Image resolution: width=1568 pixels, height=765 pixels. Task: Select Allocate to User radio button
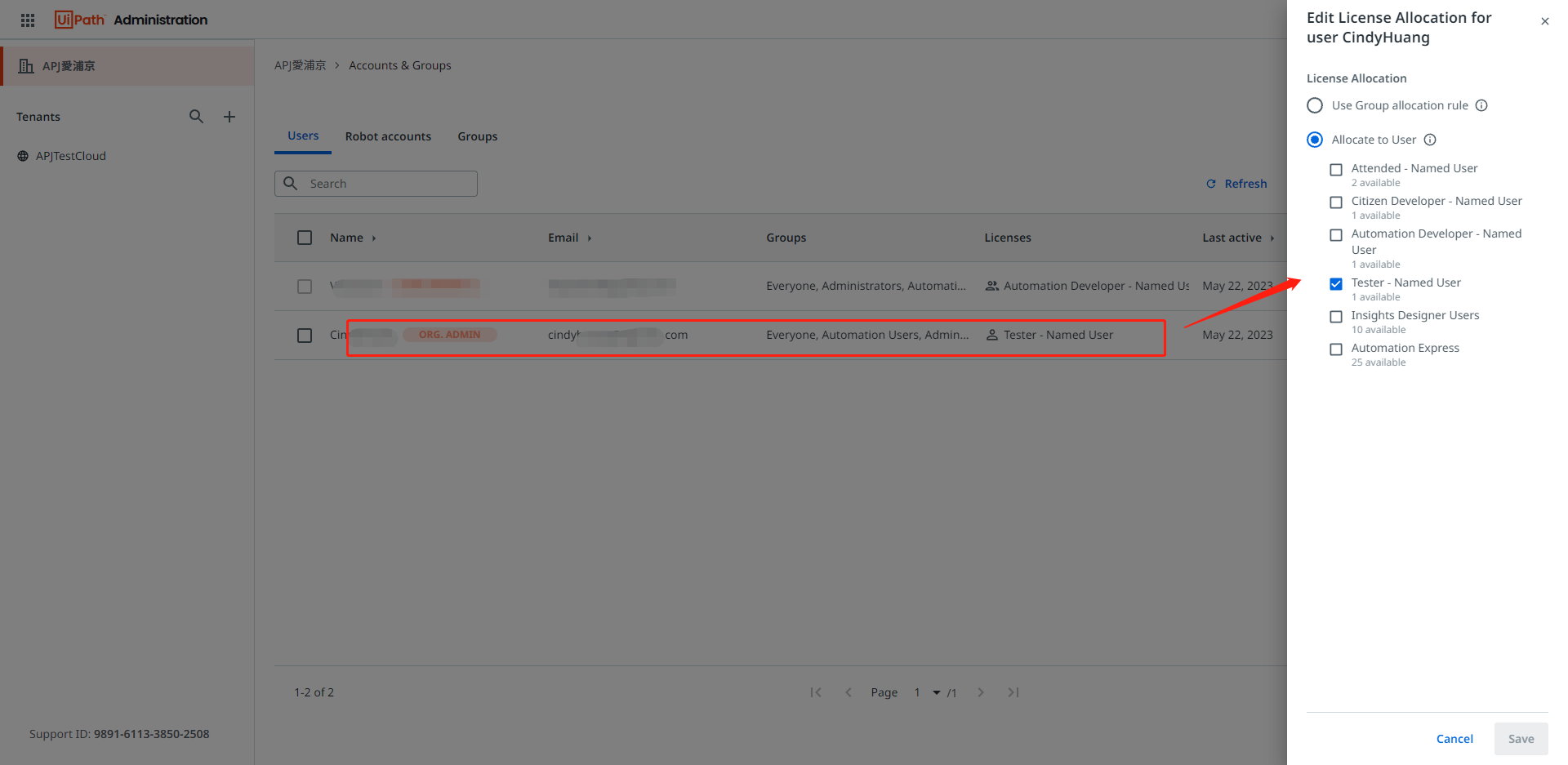(x=1315, y=140)
